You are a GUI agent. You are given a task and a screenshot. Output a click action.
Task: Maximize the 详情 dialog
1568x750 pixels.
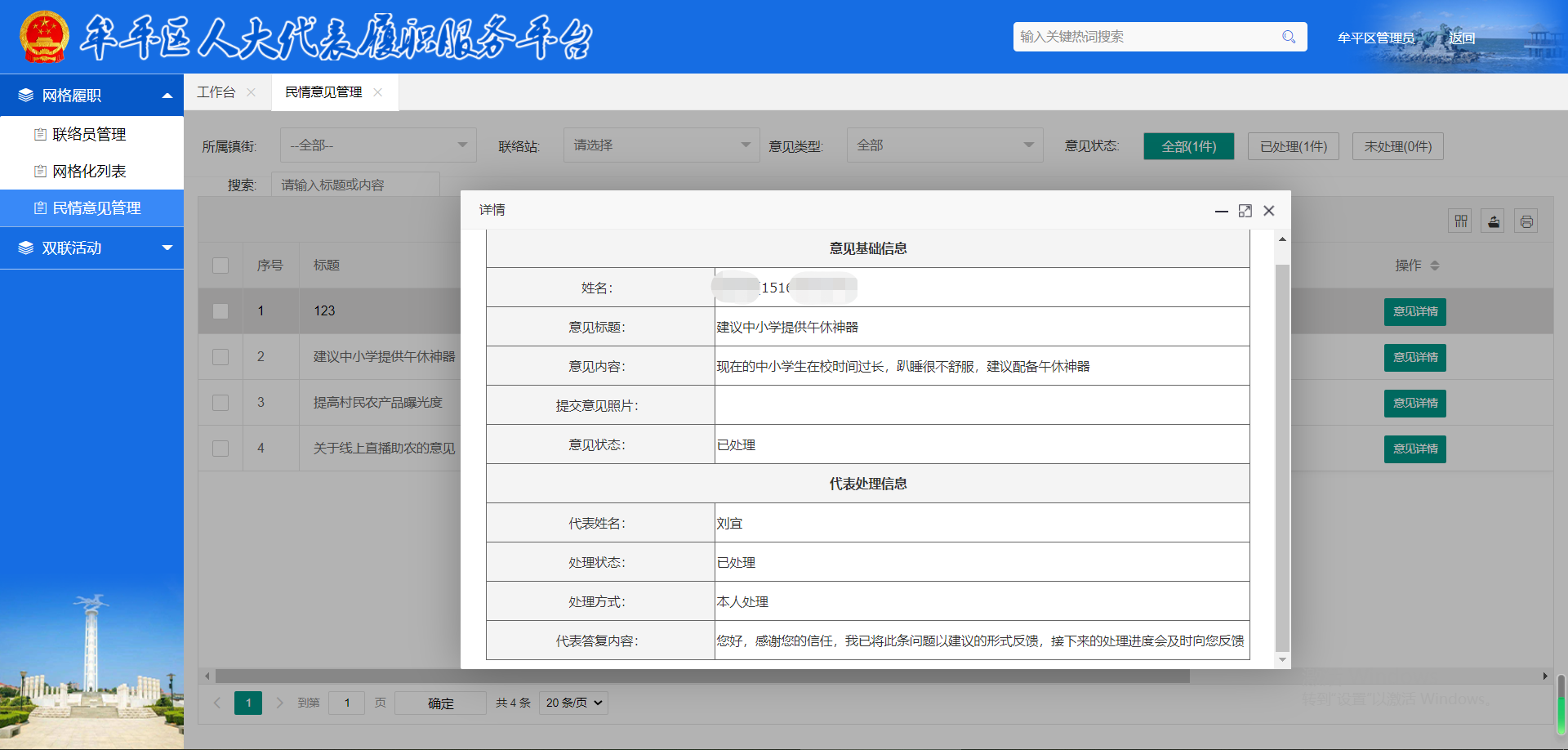[1245, 211]
